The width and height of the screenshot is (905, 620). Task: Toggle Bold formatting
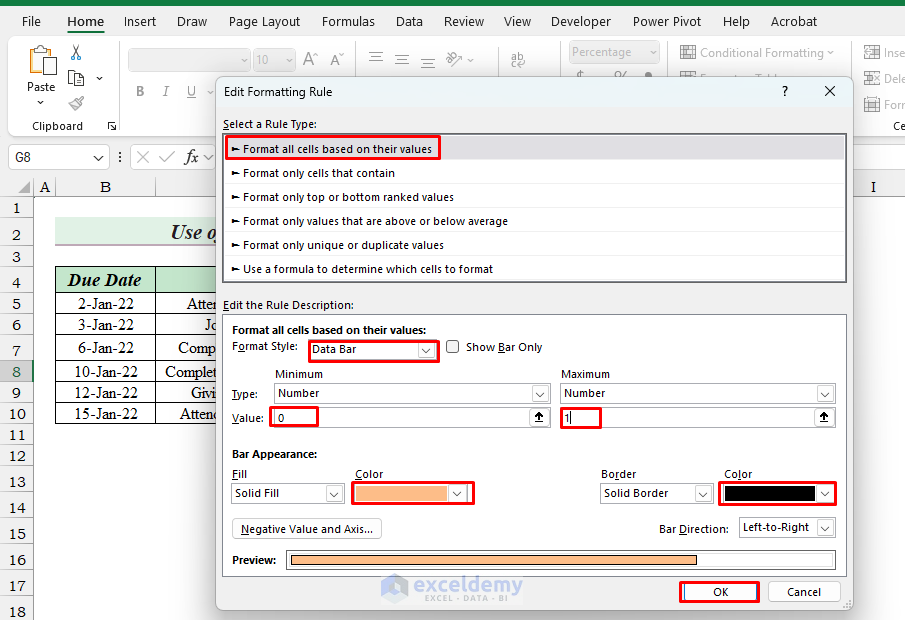click(140, 91)
